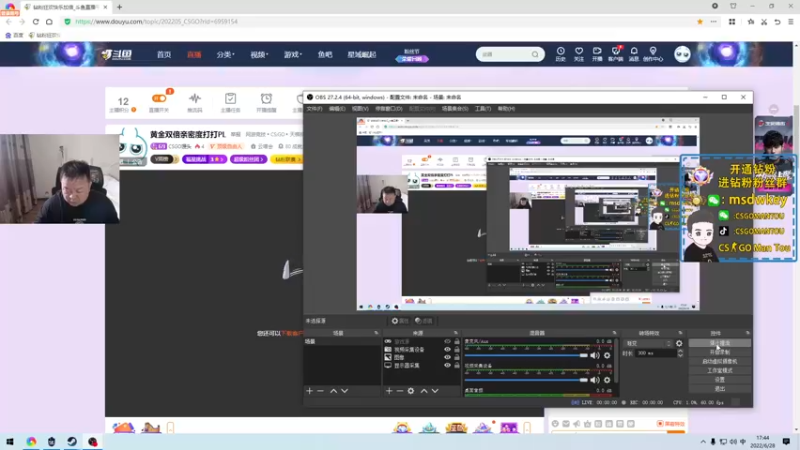
Task: Add a new scene with plus icon
Action: pyautogui.click(x=309, y=391)
